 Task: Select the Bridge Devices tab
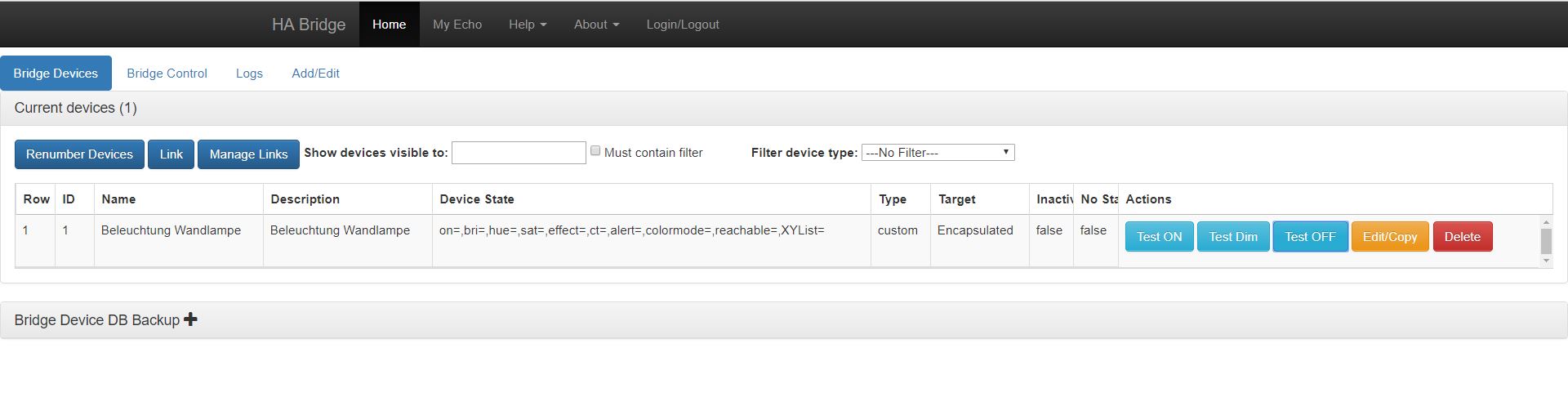click(x=56, y=74)
